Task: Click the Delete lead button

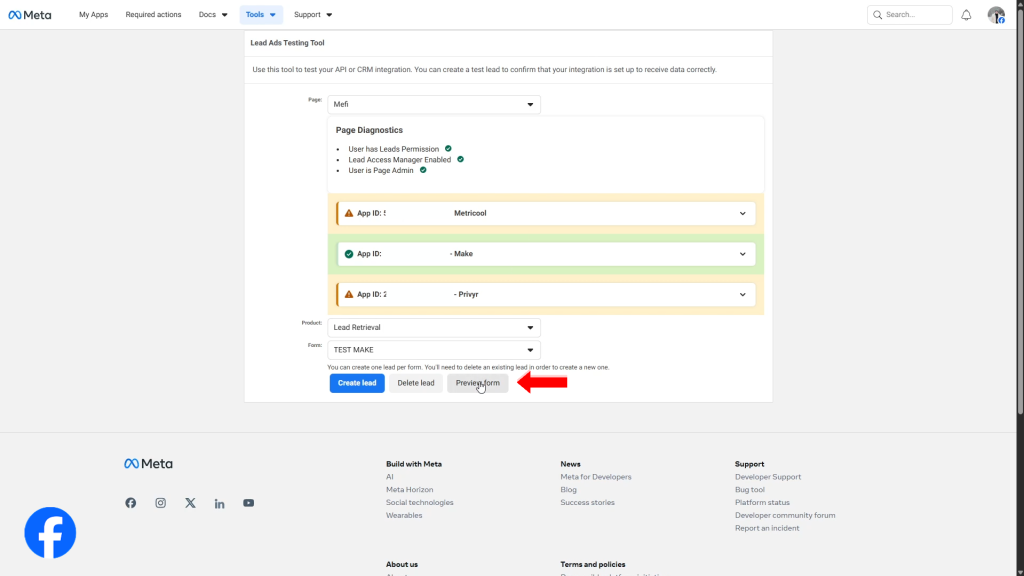Action: pyautogui.click(x=415, y=383)
